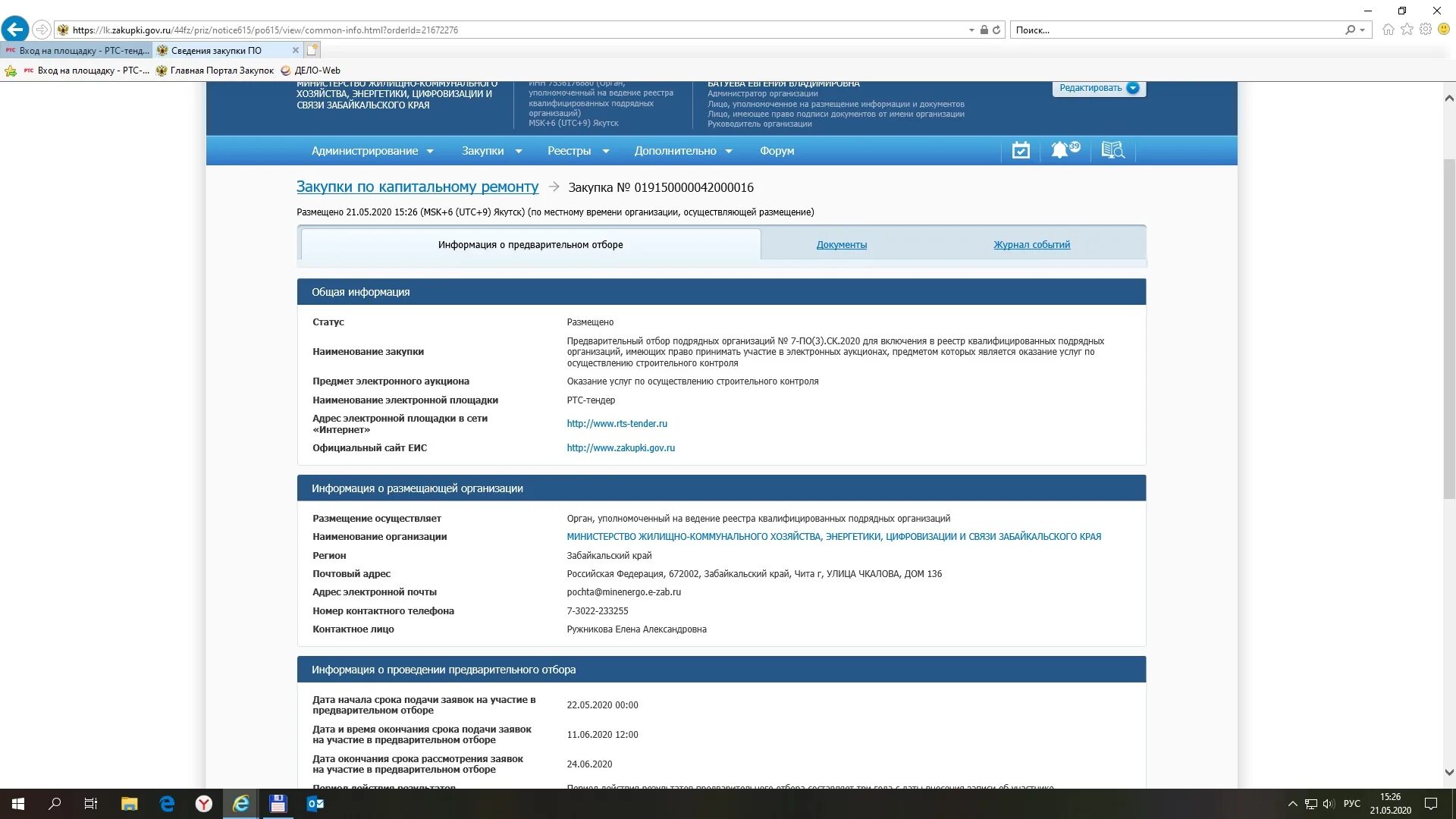This screenshot has width=1456, height=819.
Task: Click the browser forward arrow
Action: click(42, 30)
